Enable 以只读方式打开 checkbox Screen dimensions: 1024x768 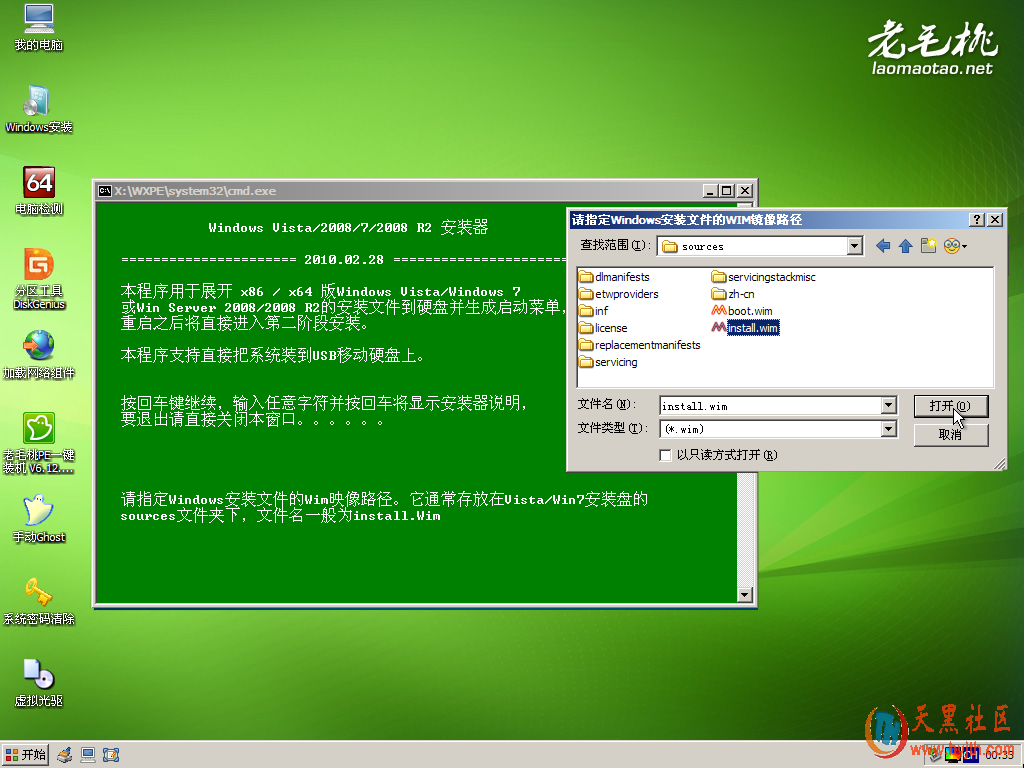(x=666, y=455)
